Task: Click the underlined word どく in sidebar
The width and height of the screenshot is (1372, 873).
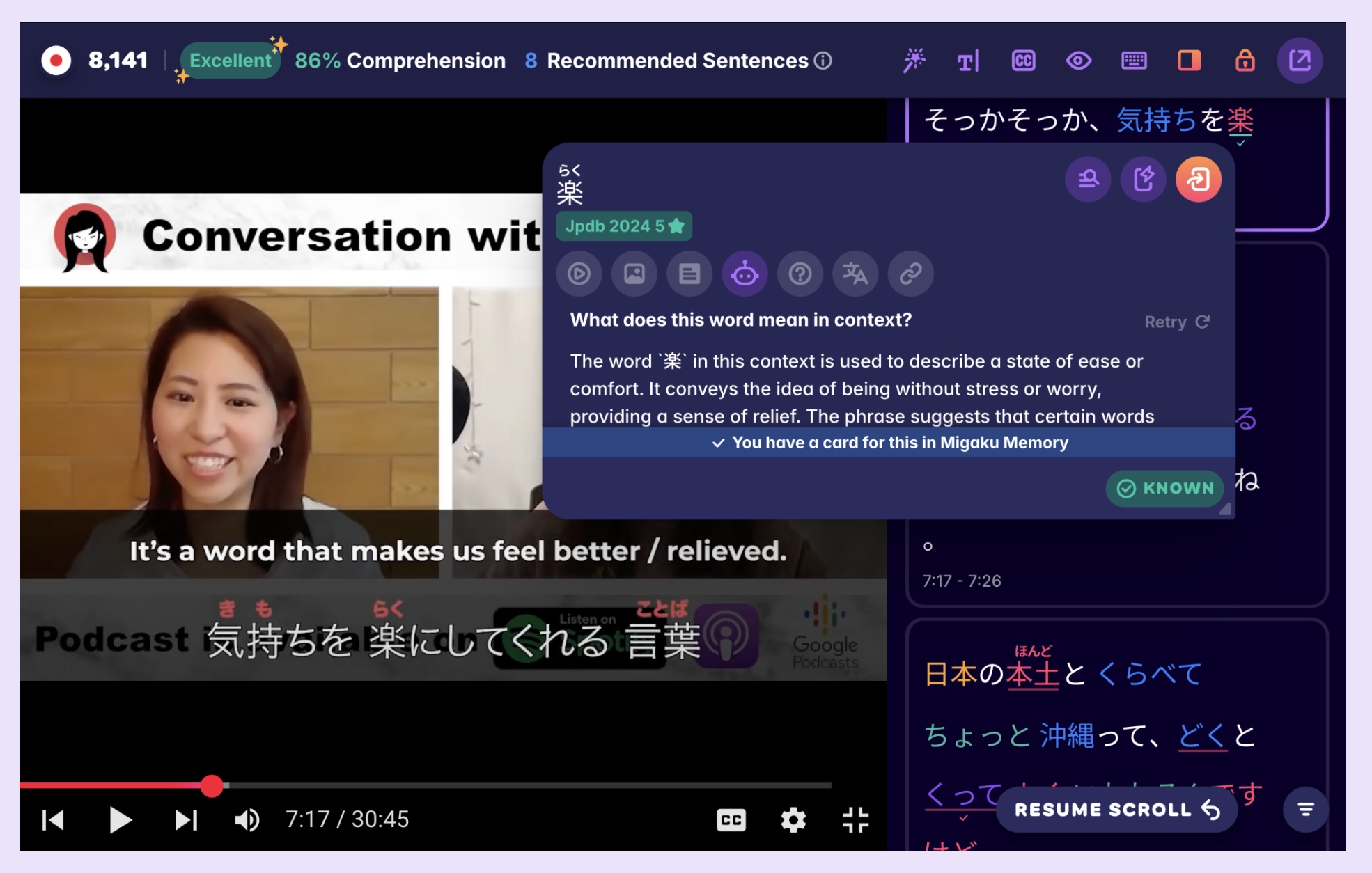Action: [x=1202, y=735]
